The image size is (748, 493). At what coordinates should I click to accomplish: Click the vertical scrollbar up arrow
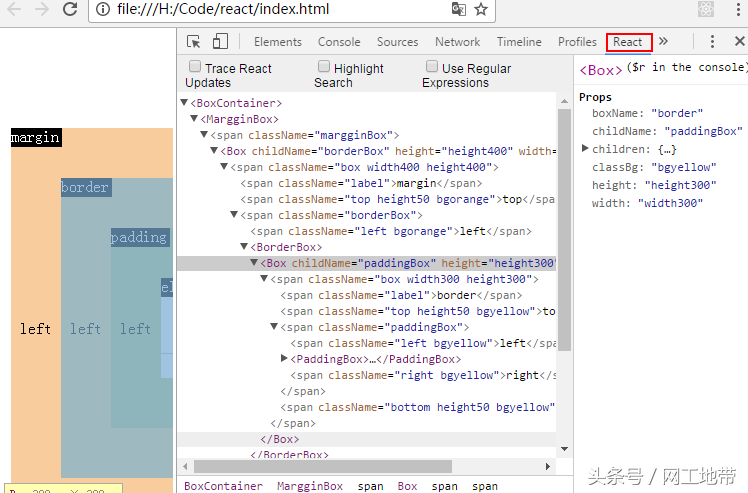point(564,101)
